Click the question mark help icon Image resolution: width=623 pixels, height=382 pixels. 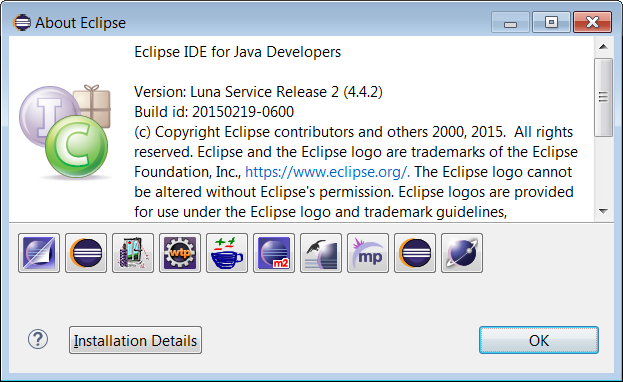[x=38, y=339]
